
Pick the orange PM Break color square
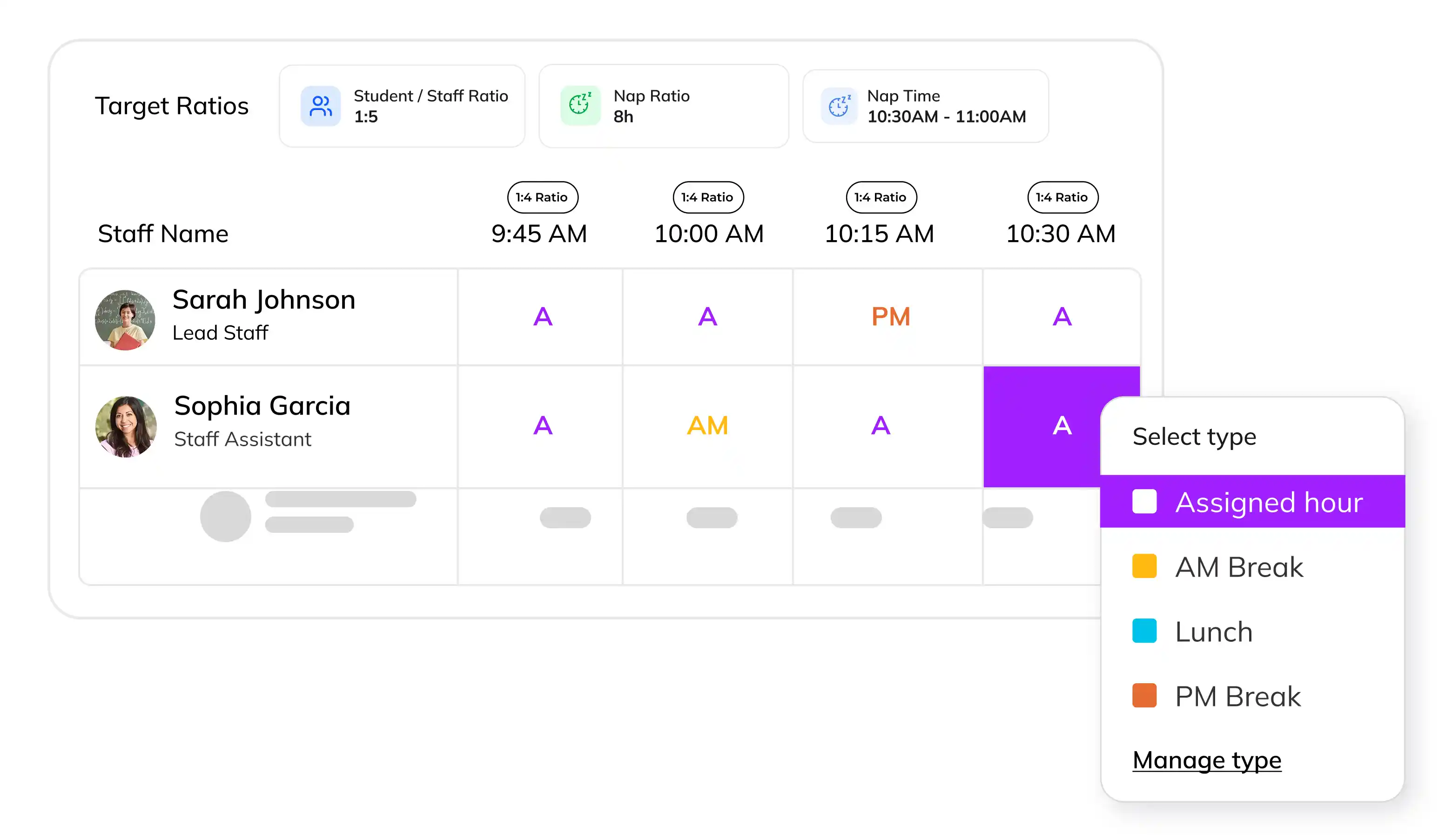pyautogui.click(x=1144, y=695)
